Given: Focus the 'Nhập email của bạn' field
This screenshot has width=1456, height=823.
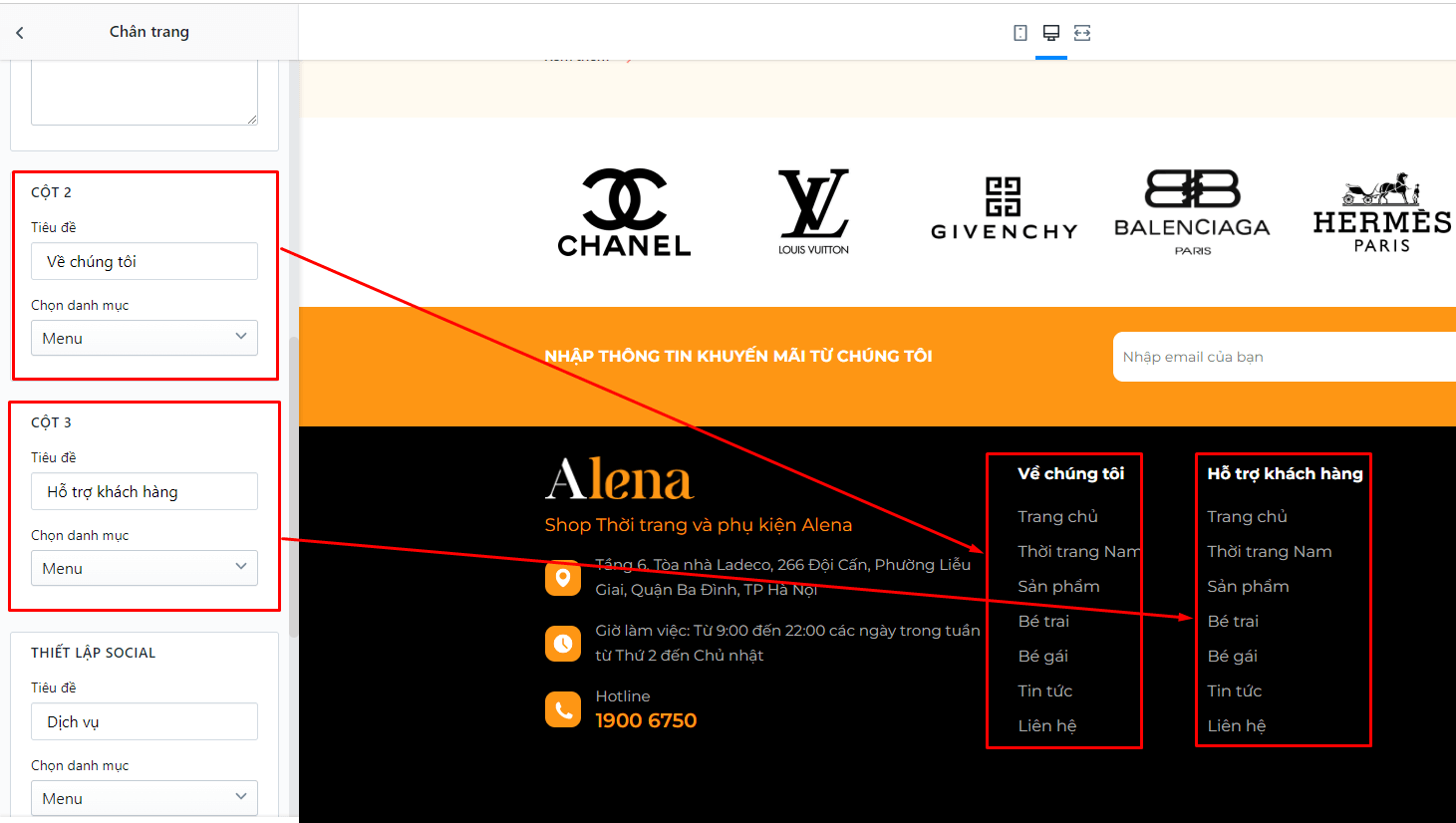Looking at the screenshot, I should [1284, 357].
